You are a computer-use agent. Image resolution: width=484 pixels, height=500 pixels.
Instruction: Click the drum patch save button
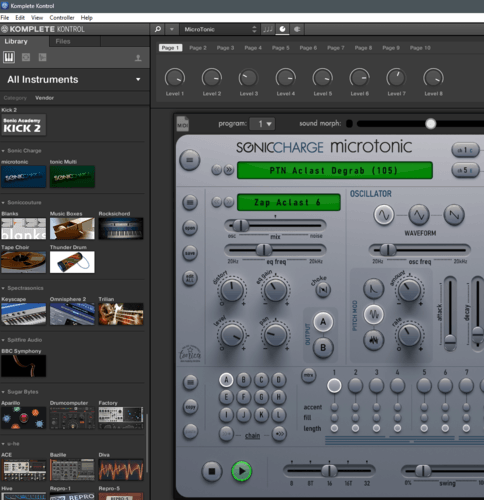tap(190, 253)
